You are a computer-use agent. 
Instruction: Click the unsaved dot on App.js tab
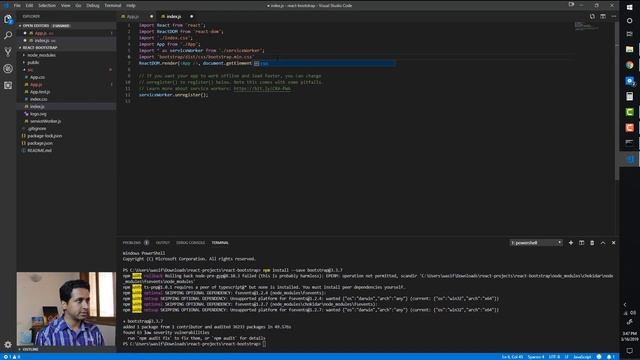[151, 16]
